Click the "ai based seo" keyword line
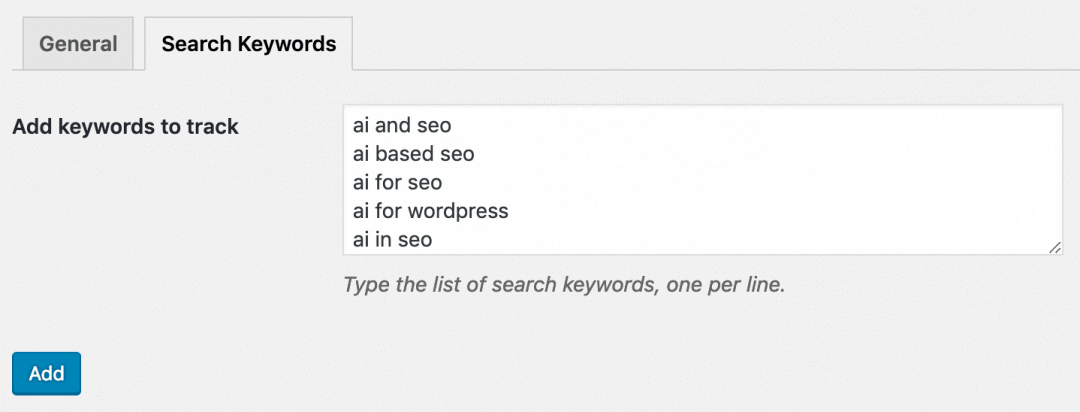Viewport: 1080px width, 412px height. click(413, 155)
